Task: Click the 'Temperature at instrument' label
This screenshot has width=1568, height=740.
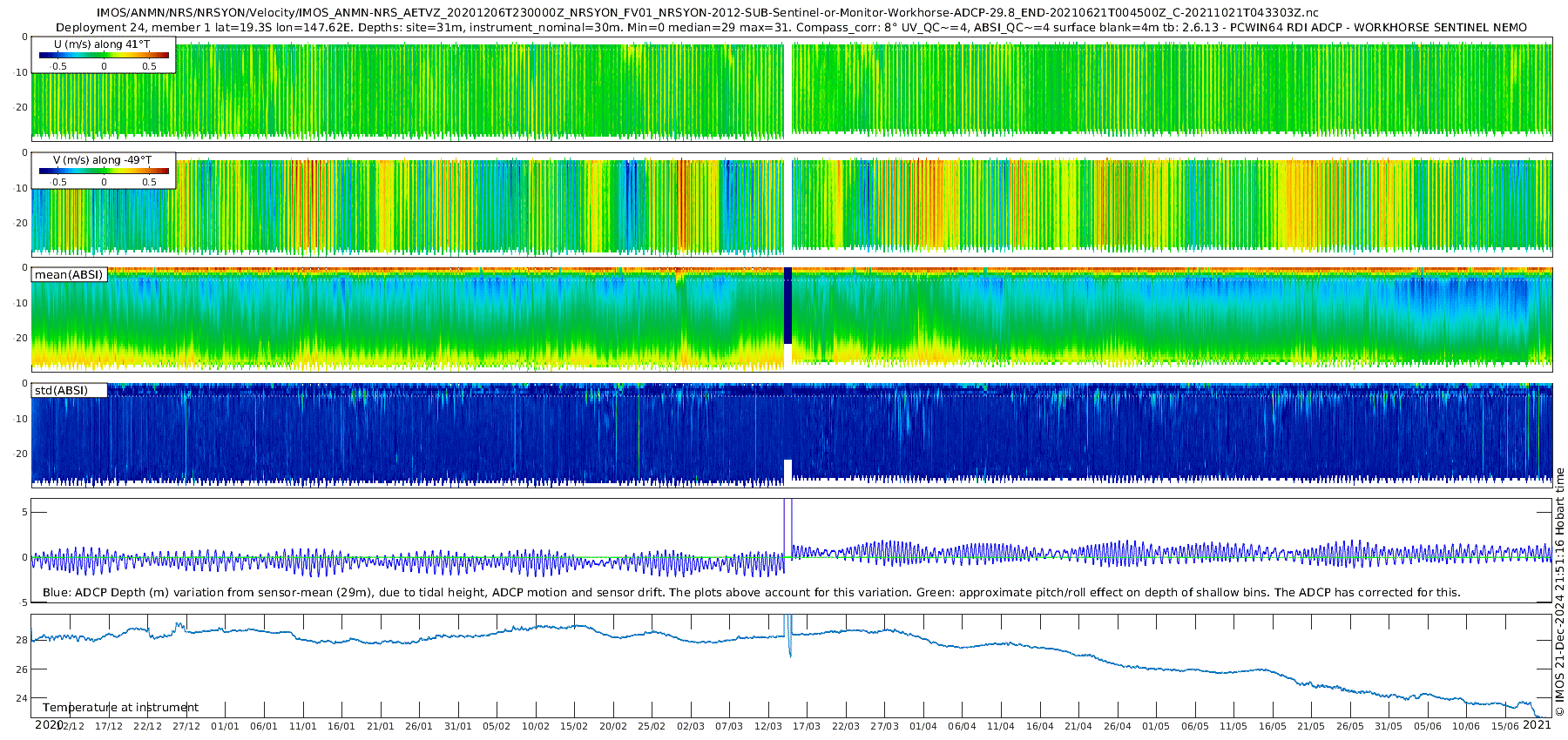Action: click(120, 708)
